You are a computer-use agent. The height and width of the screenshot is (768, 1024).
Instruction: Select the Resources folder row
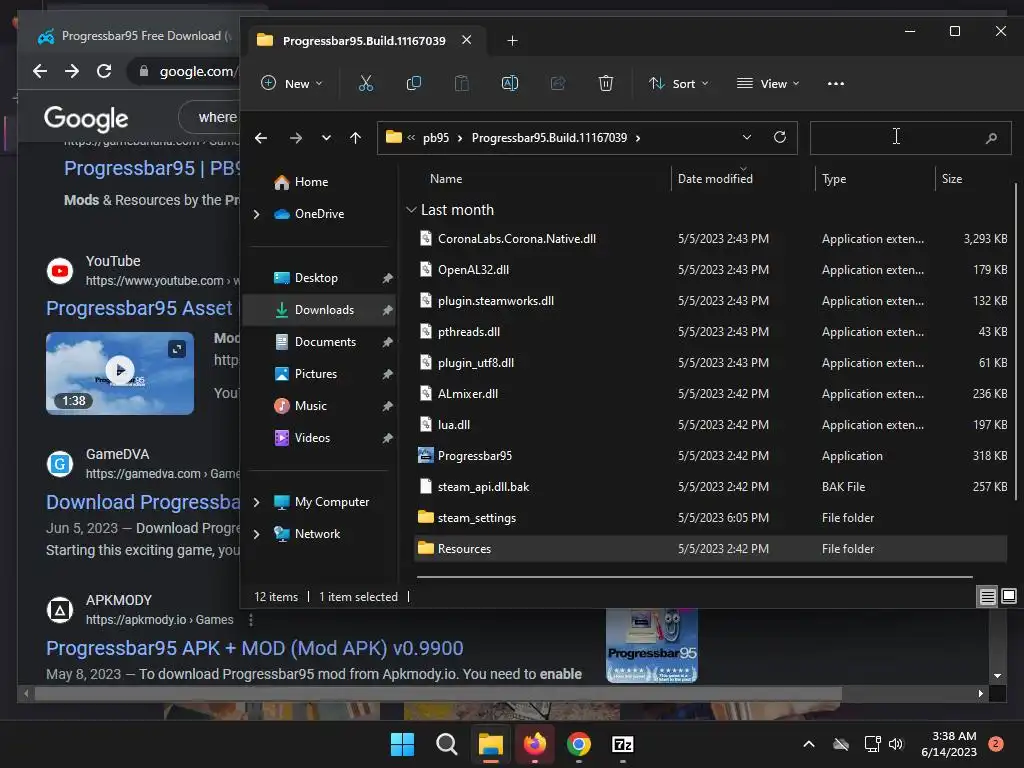click(x=711, y=549)
